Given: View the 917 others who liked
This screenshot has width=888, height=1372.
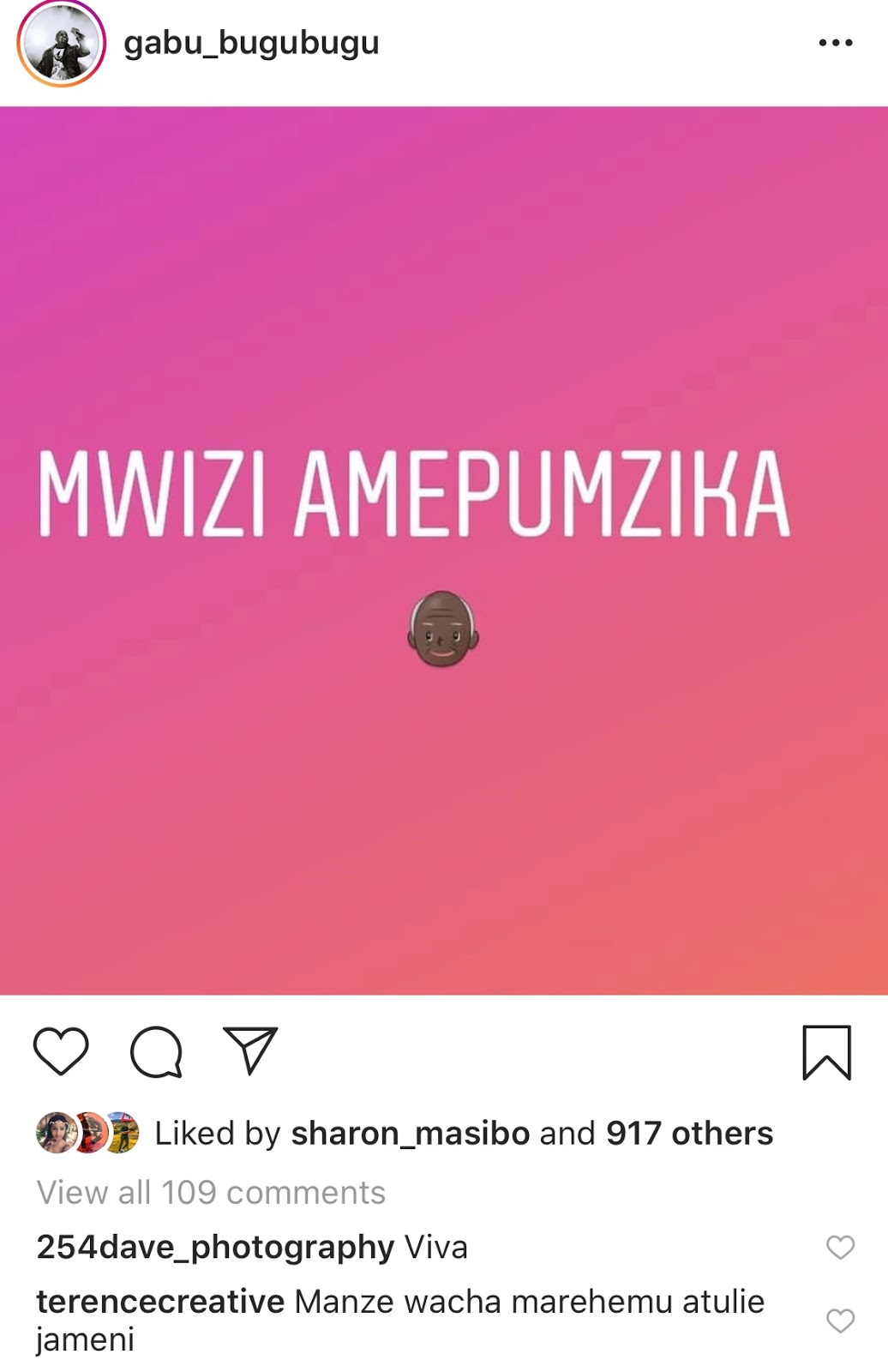Looking at the screenshot, I should (690, 1134).
